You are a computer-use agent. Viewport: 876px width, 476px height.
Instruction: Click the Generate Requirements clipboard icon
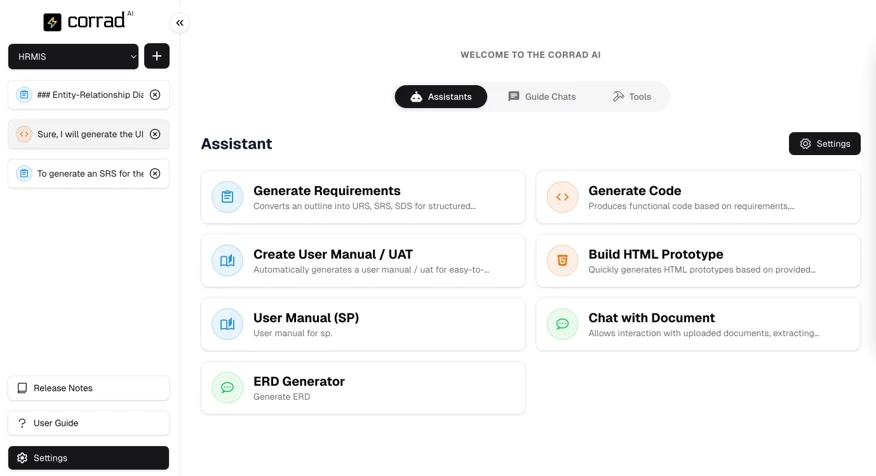(x=227, y=197)
